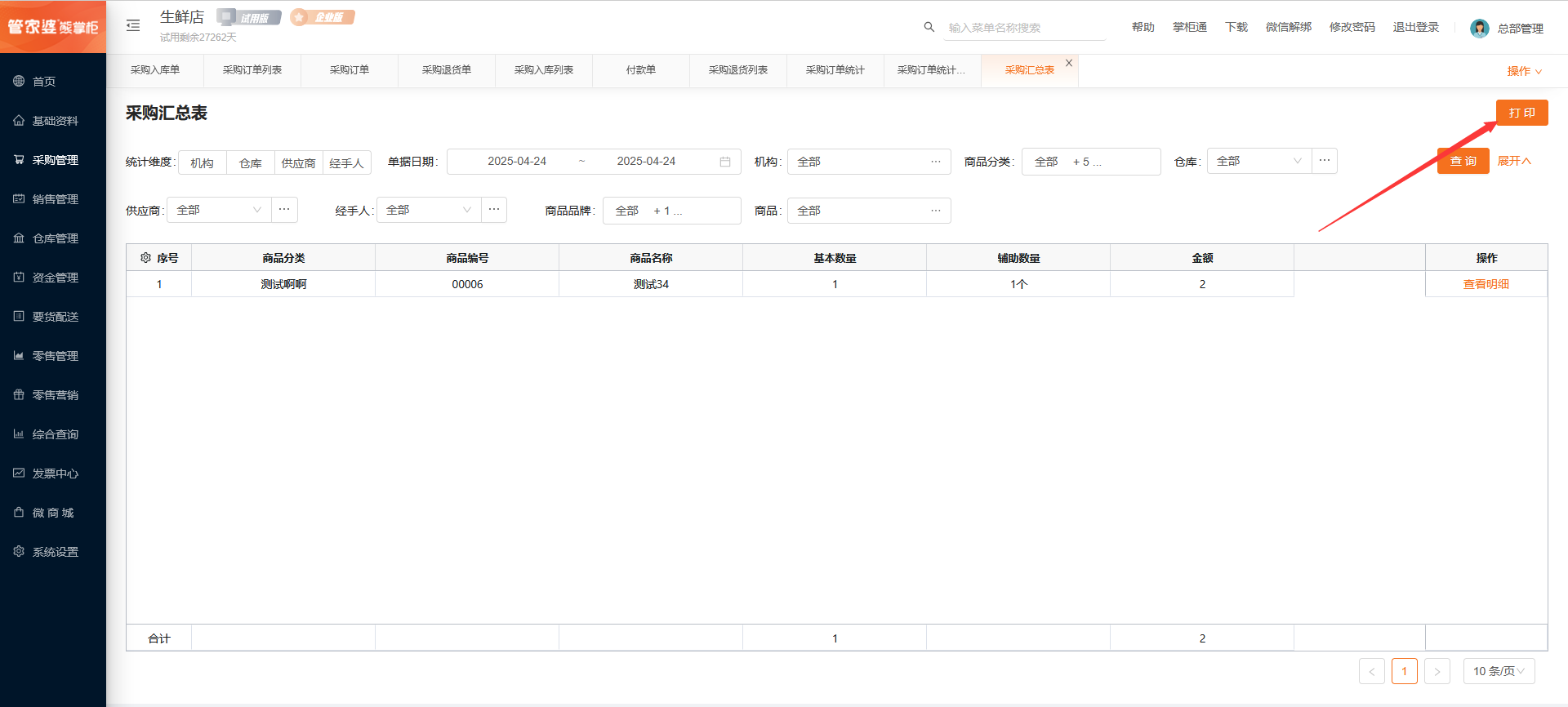Open the 经手人 ellipsis picker button

pos(494,210)
